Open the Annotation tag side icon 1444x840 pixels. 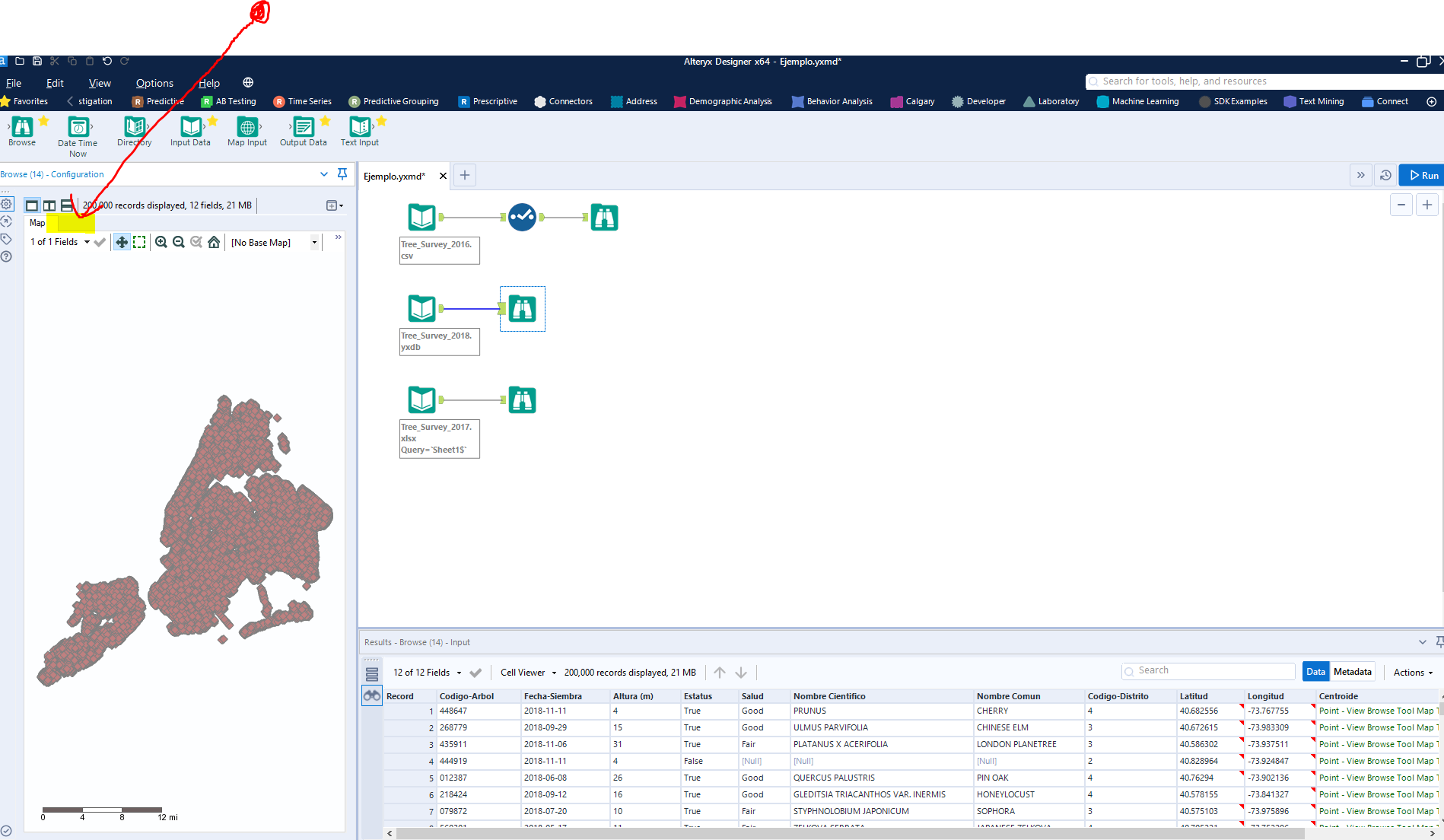[6, 239]
